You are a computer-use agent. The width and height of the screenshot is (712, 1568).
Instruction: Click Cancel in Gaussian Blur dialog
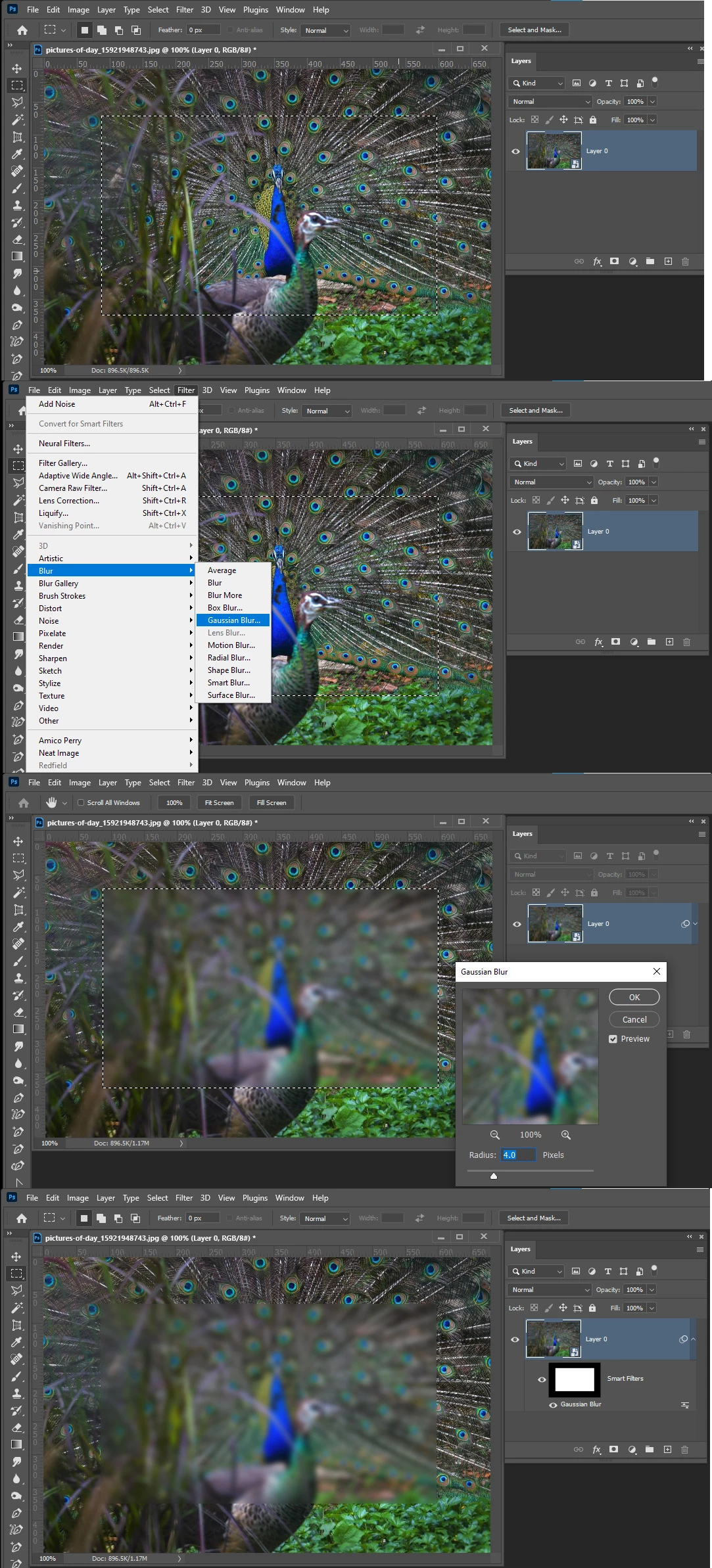click(x=634, y=1019)
